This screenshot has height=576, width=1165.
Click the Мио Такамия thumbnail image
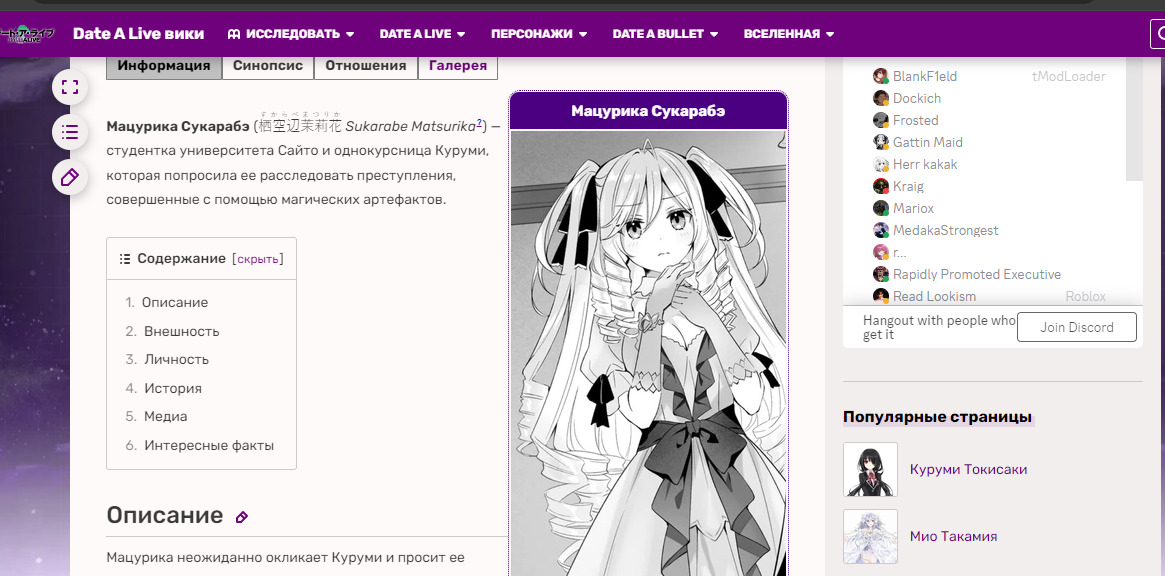pos(870,537)
